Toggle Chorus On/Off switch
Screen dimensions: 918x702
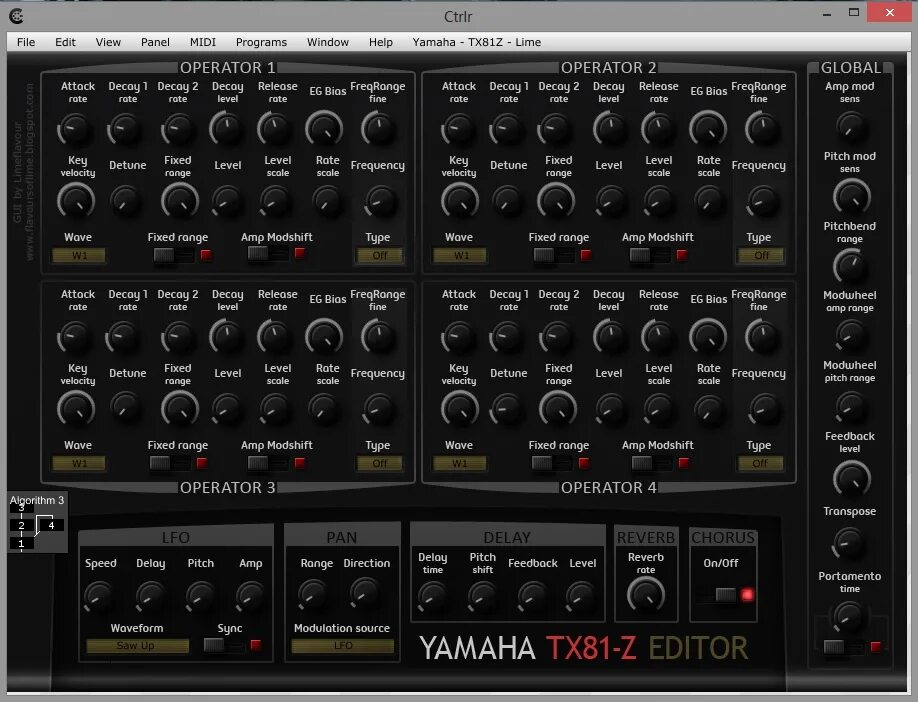tap(717, 594)
